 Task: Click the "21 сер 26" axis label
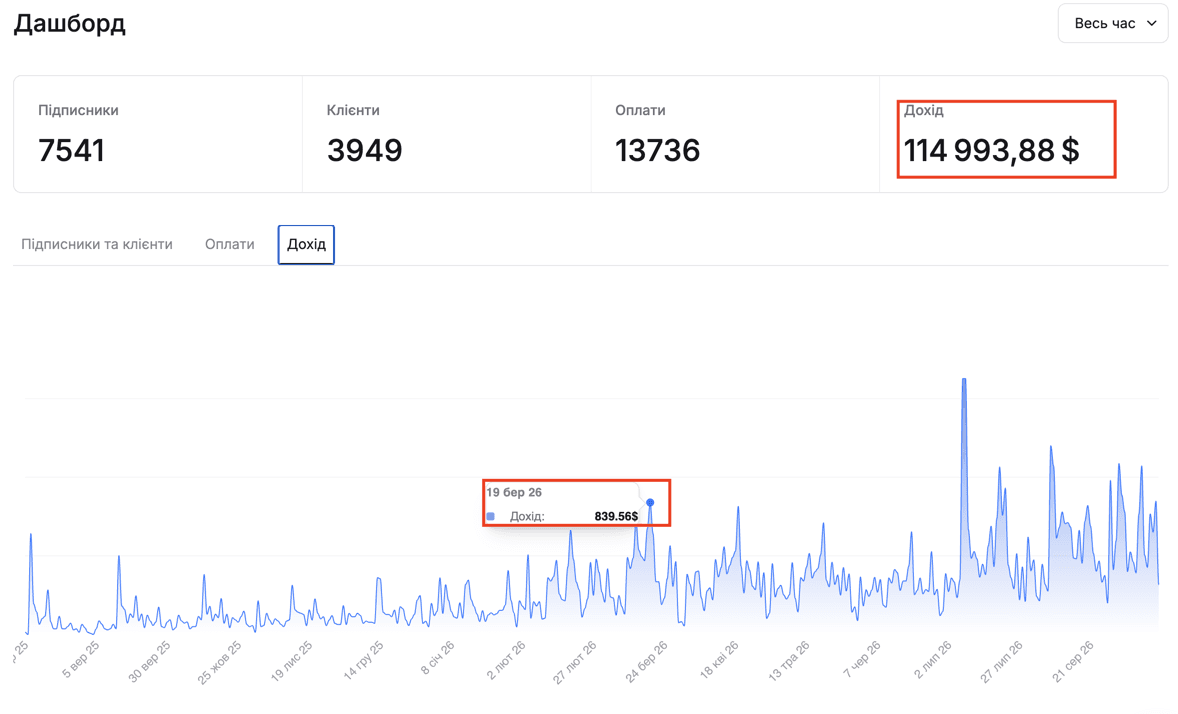(1073, 661)
